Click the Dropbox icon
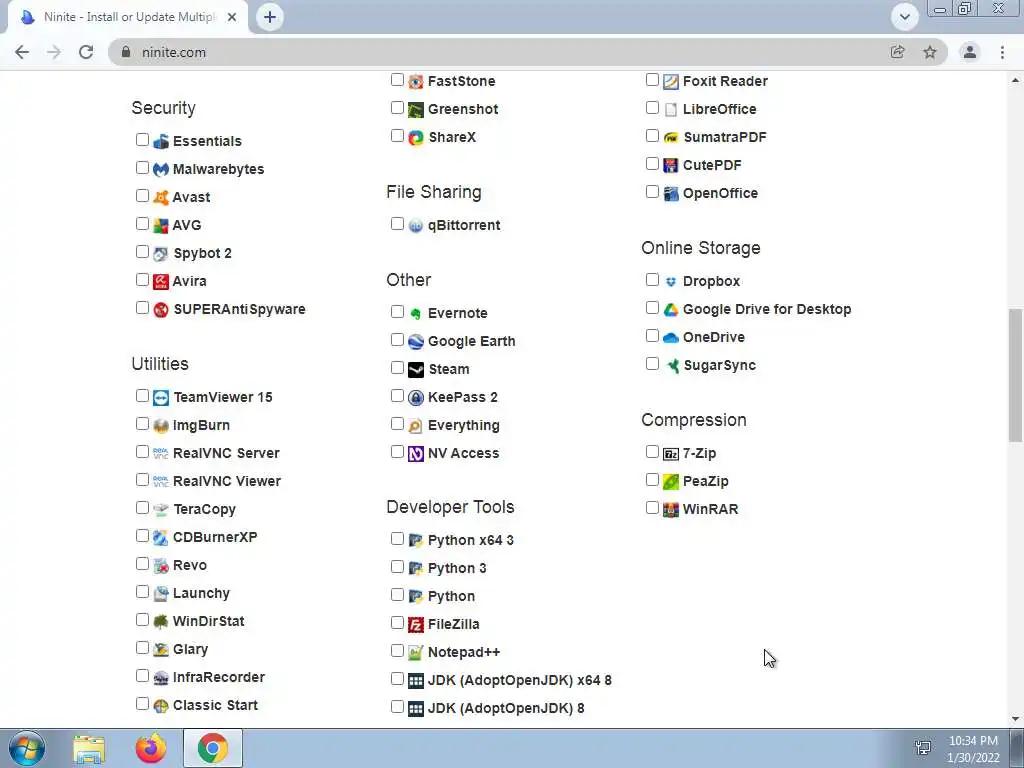1024x768 pixels. click(671, 281)
